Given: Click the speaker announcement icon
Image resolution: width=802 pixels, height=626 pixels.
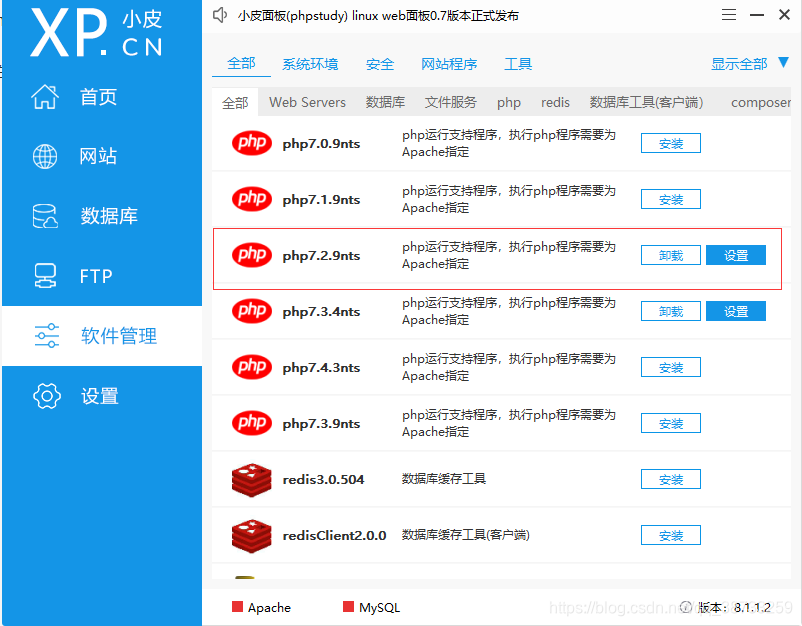Looking at the screenshot, I should click(x=220, y=15).
